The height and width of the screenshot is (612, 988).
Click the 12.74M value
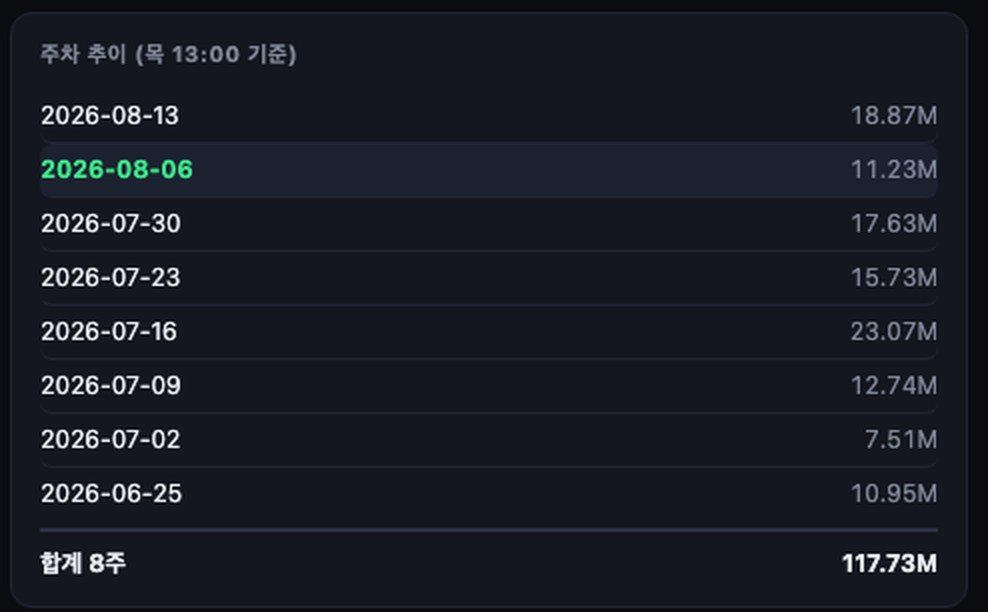(893, 386)
